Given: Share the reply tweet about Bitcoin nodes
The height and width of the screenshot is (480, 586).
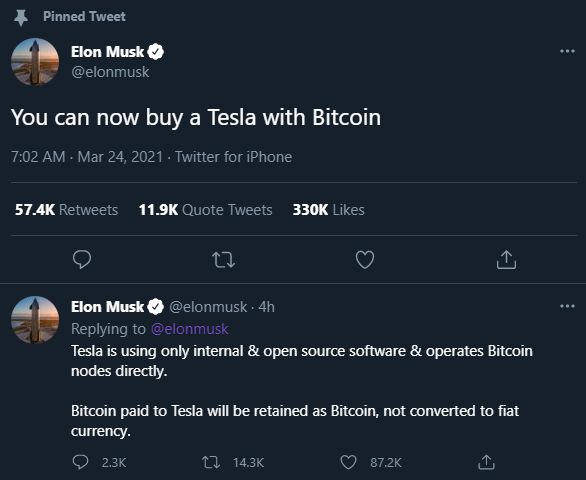Looking at the screenshot, I should [x=486, y=462].
